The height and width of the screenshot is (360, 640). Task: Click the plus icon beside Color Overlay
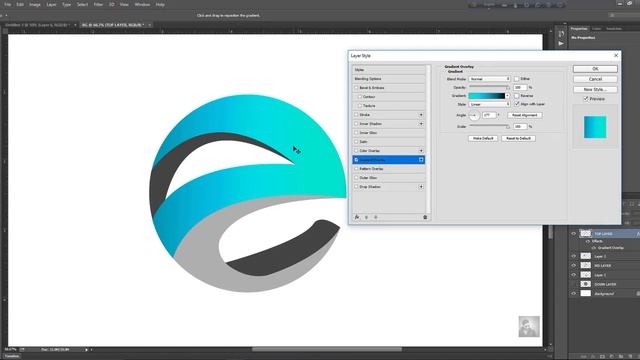[421, 151]
